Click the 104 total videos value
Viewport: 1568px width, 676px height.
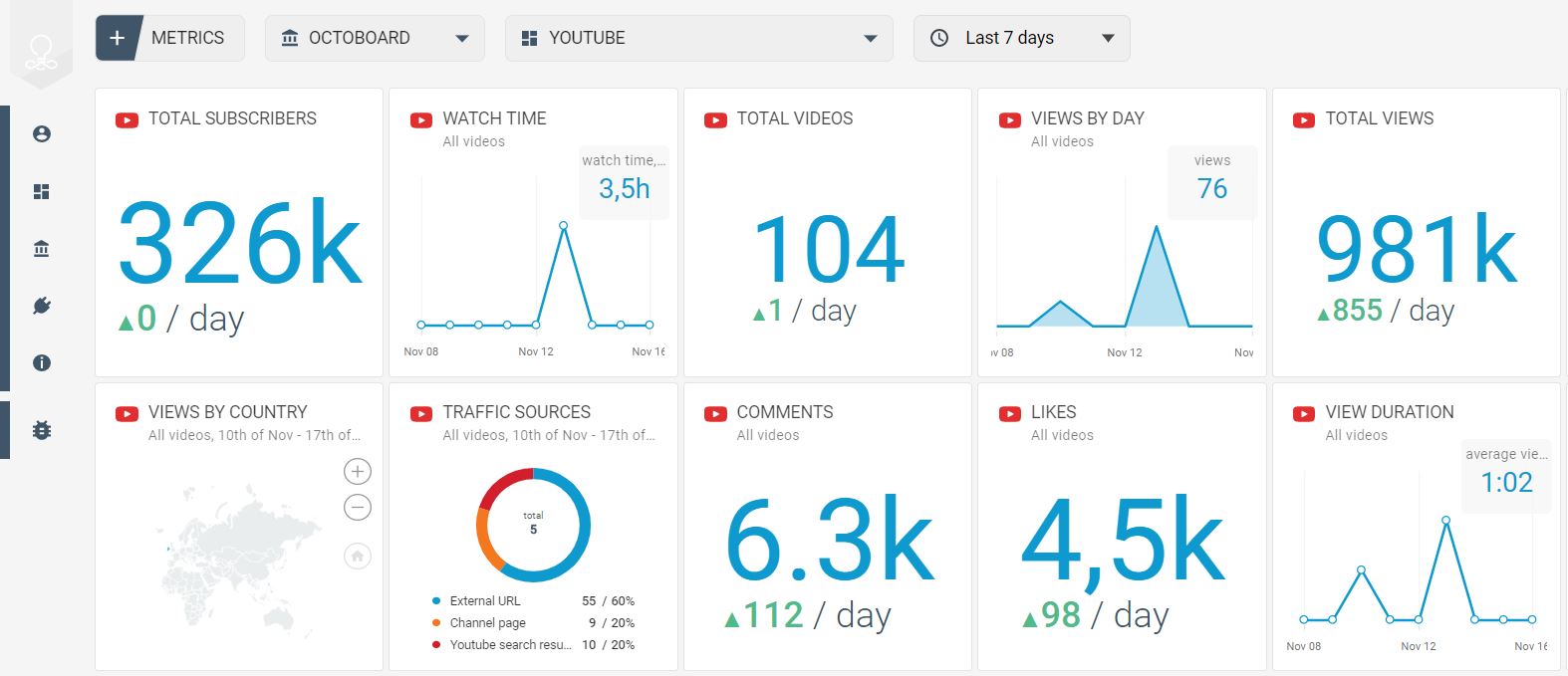click(x=829, y=250)
